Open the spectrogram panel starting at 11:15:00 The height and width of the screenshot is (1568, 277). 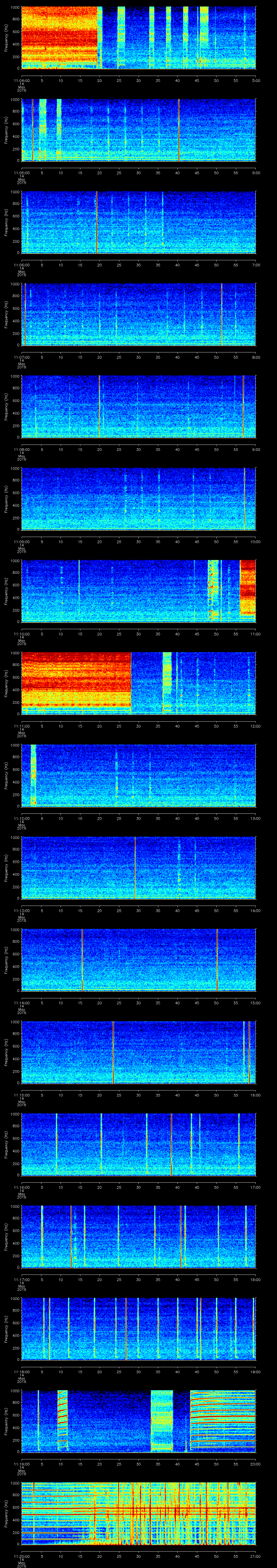coord(139,1052)
